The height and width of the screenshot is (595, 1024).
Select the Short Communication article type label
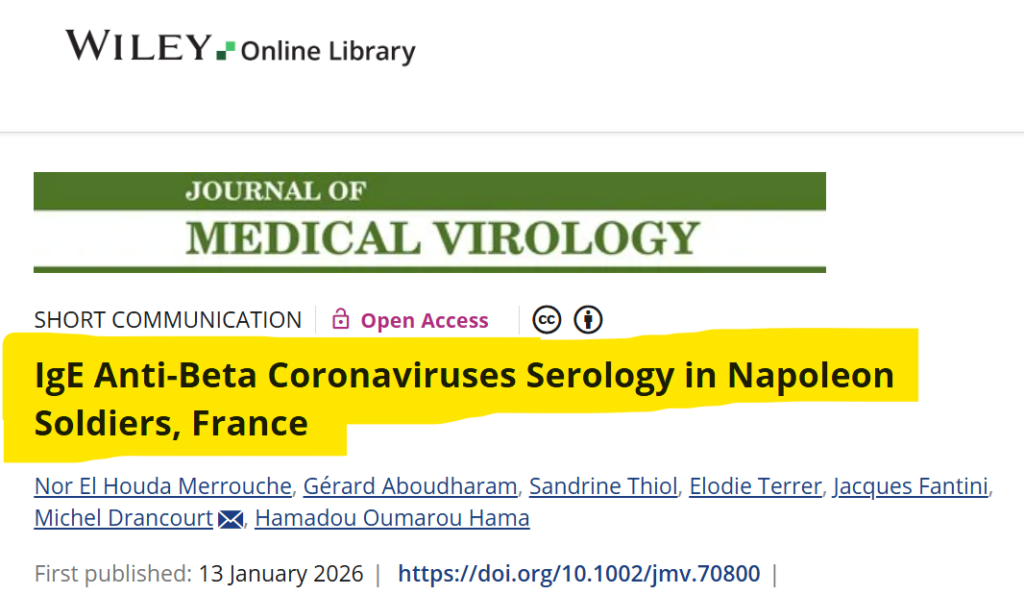click(x=167, y=320)
